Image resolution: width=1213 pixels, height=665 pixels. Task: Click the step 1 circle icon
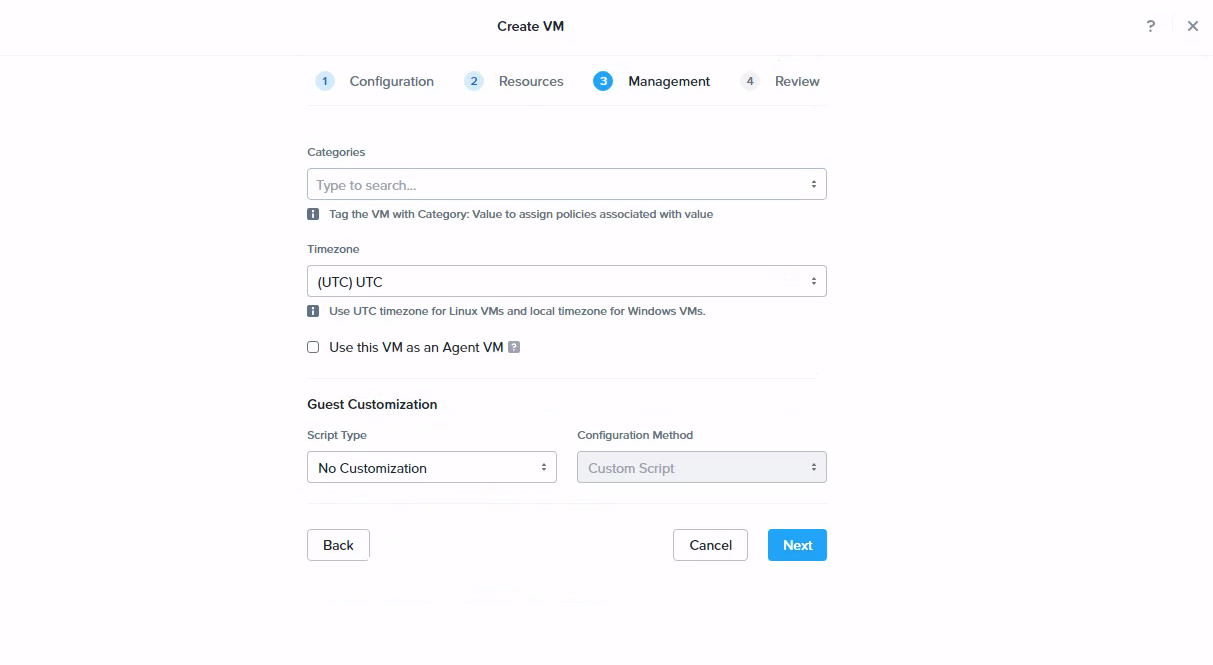[325, 82]
